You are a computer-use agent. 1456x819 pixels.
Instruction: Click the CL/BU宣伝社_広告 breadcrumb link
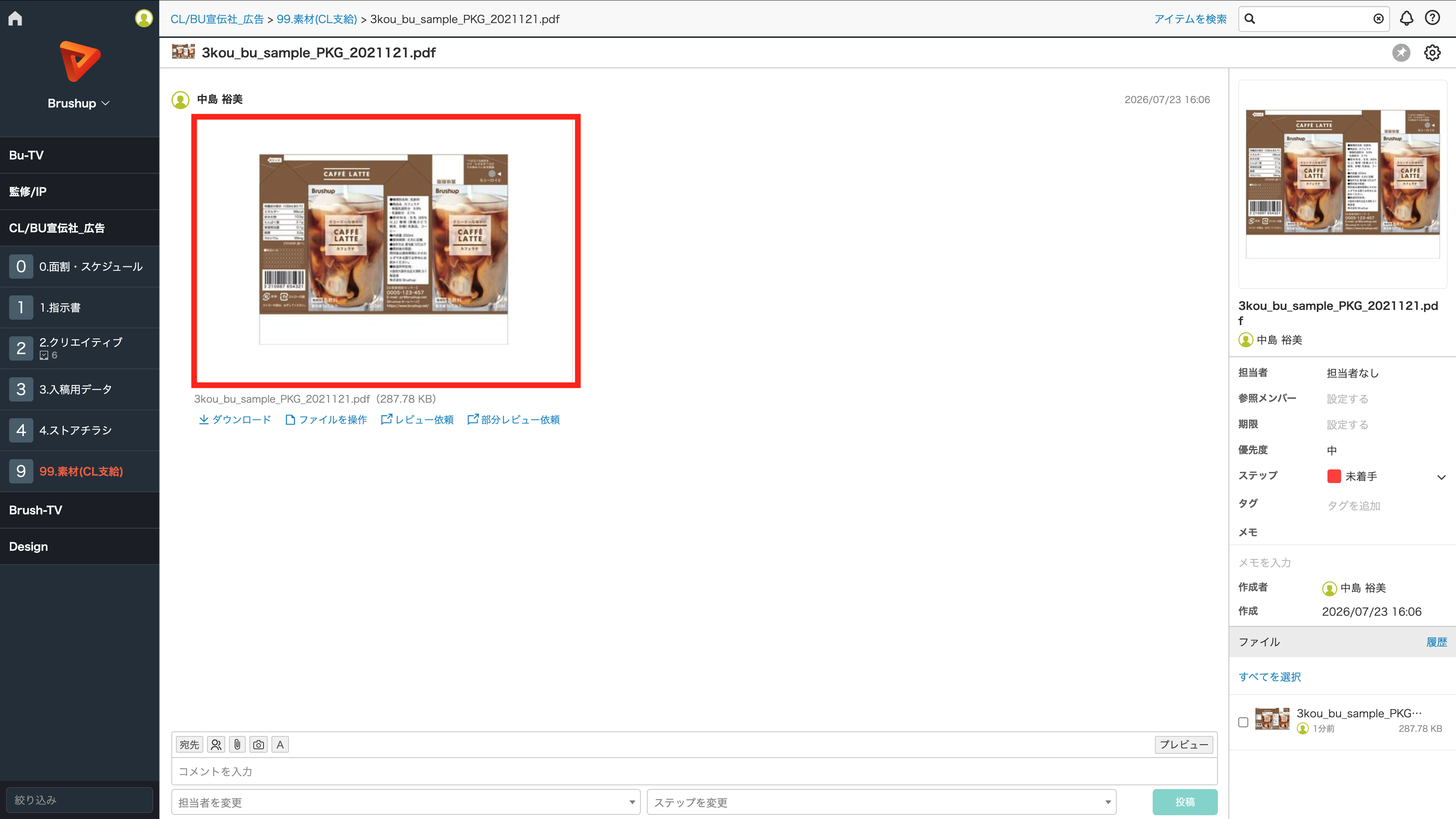217,19
